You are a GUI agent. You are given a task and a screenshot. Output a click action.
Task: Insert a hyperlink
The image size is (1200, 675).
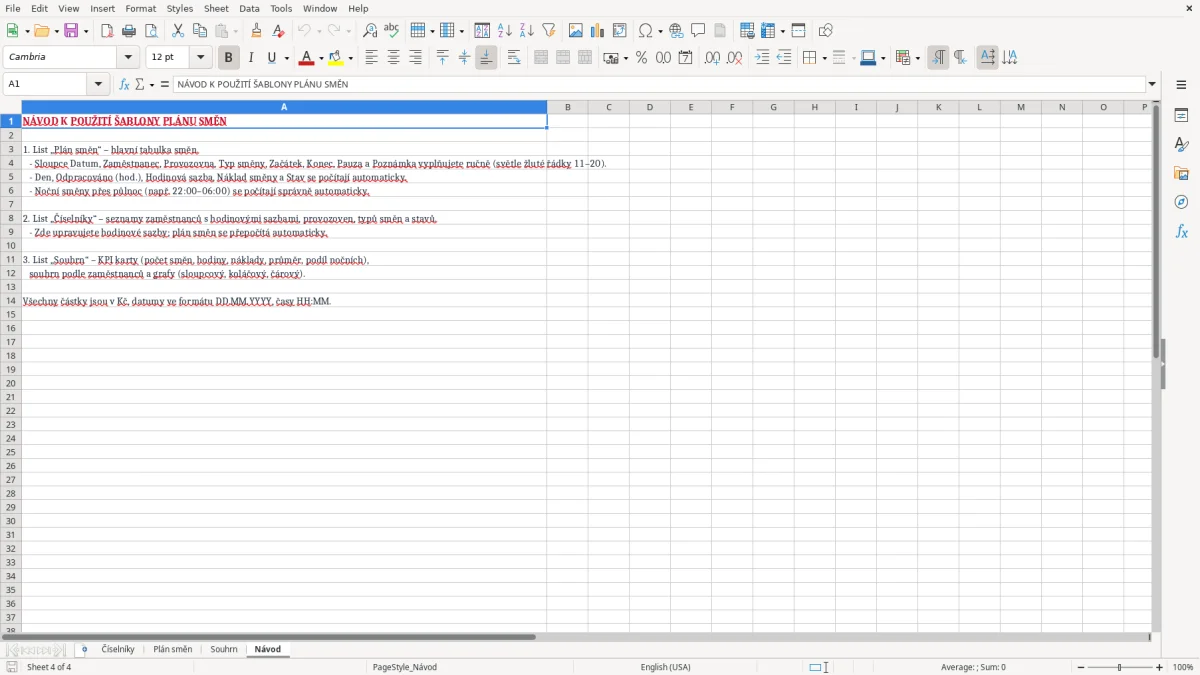(x=677, y=31)
